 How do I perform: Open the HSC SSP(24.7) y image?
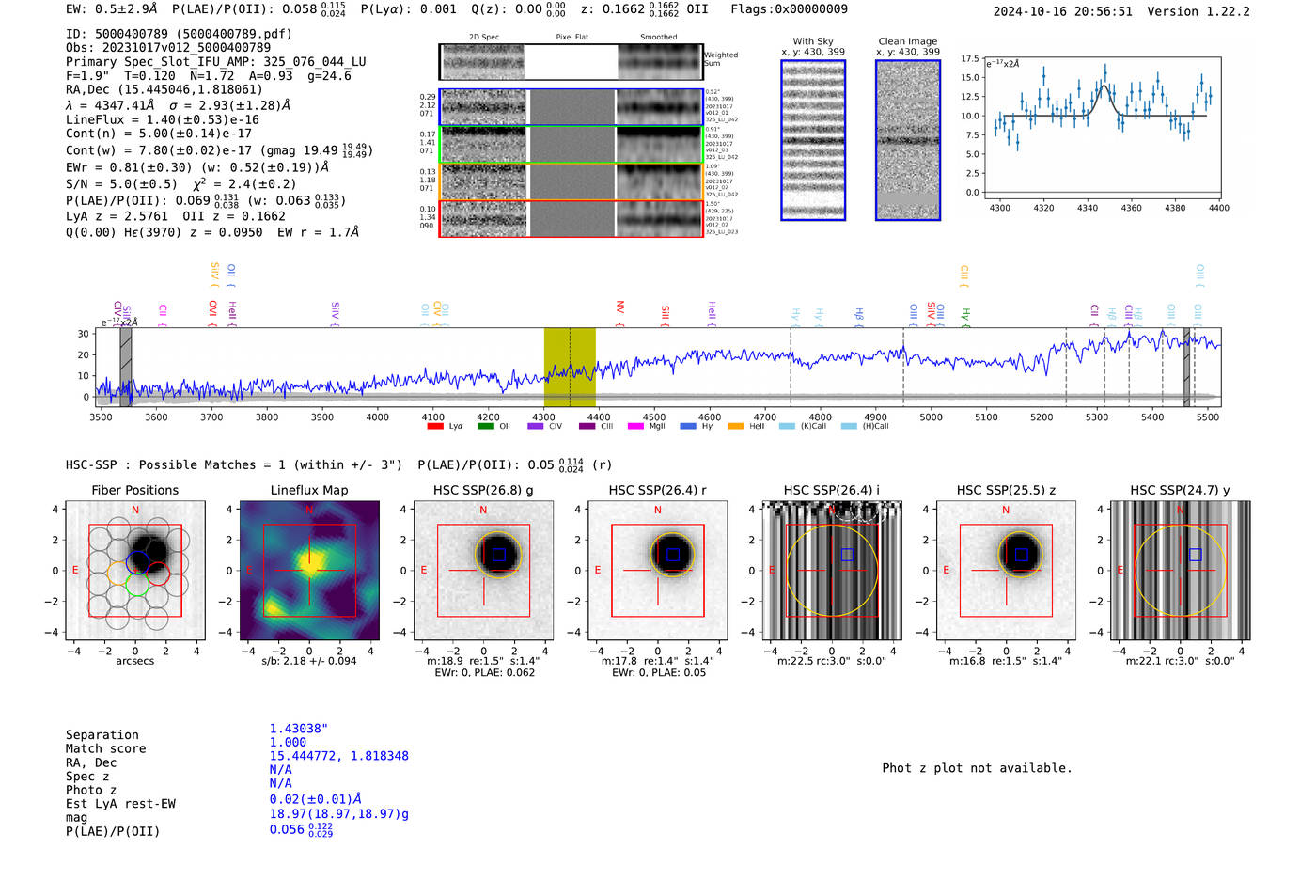coord(1181,571)
